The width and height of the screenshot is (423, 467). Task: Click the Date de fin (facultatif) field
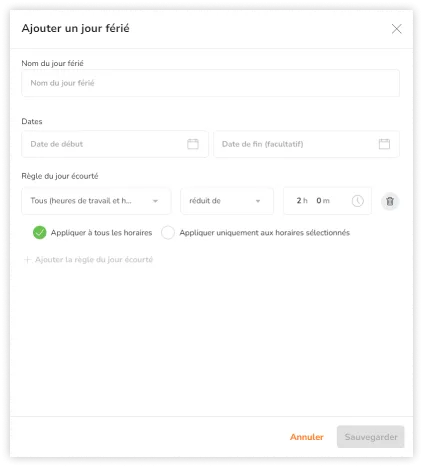[x=306, y=144]
